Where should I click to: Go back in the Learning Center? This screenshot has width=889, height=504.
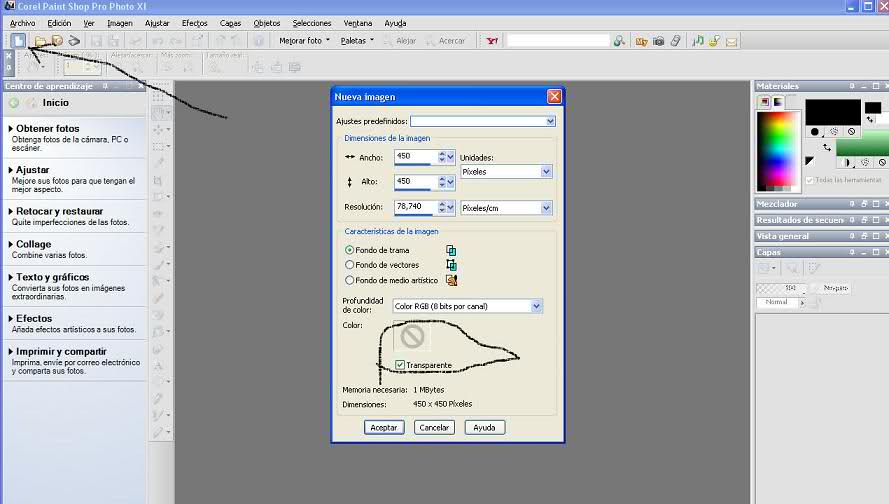tap(14, 103)
